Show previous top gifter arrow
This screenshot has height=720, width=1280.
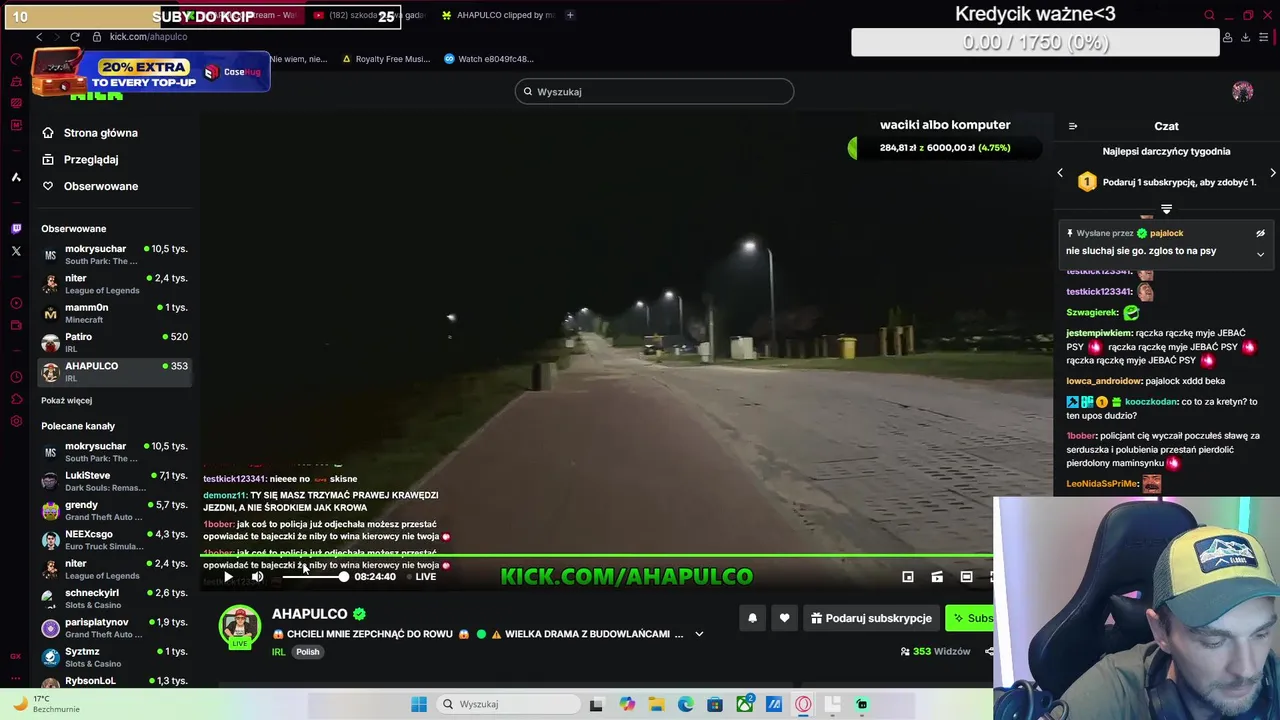pos(1060,173)
